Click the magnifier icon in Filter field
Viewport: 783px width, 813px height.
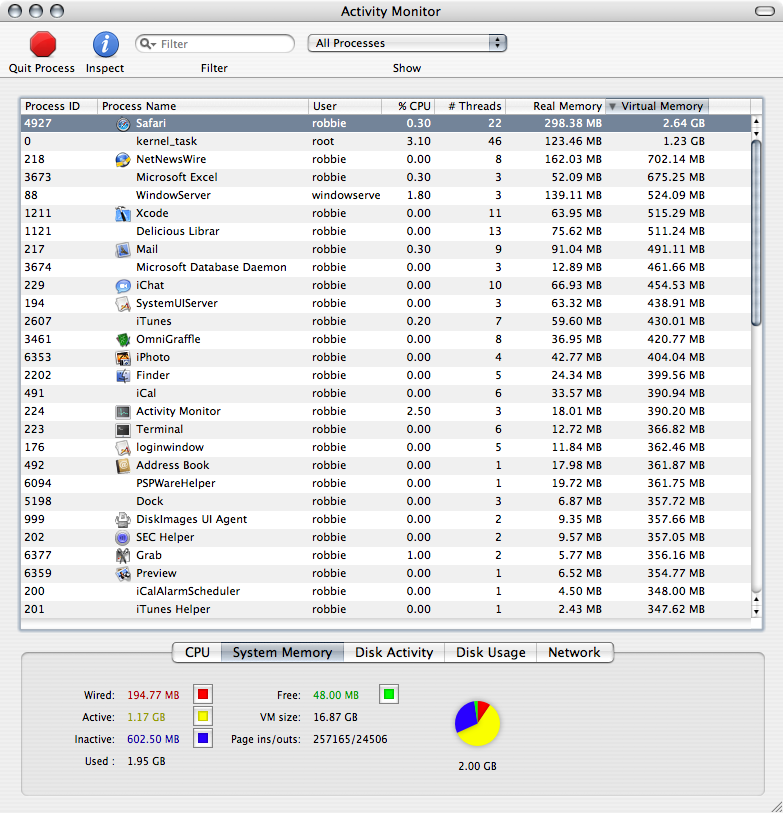[147, 44]
